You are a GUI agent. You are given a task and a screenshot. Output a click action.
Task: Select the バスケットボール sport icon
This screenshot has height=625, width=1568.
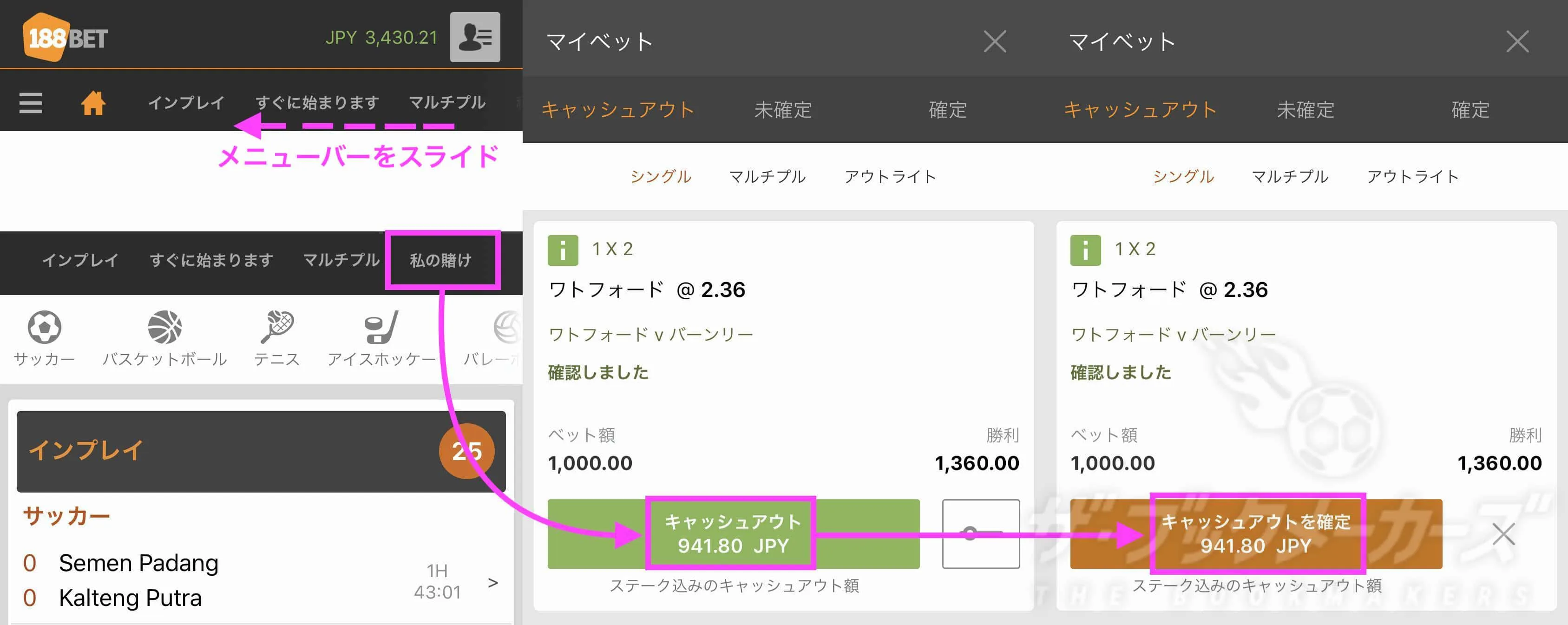pyautogui.click(x=164, y=327)
